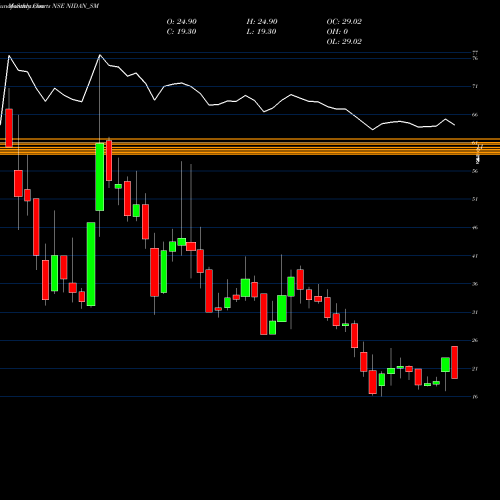Click the 21 price axis label
Screen dimensions: 500x500
[x=475, y=369]
